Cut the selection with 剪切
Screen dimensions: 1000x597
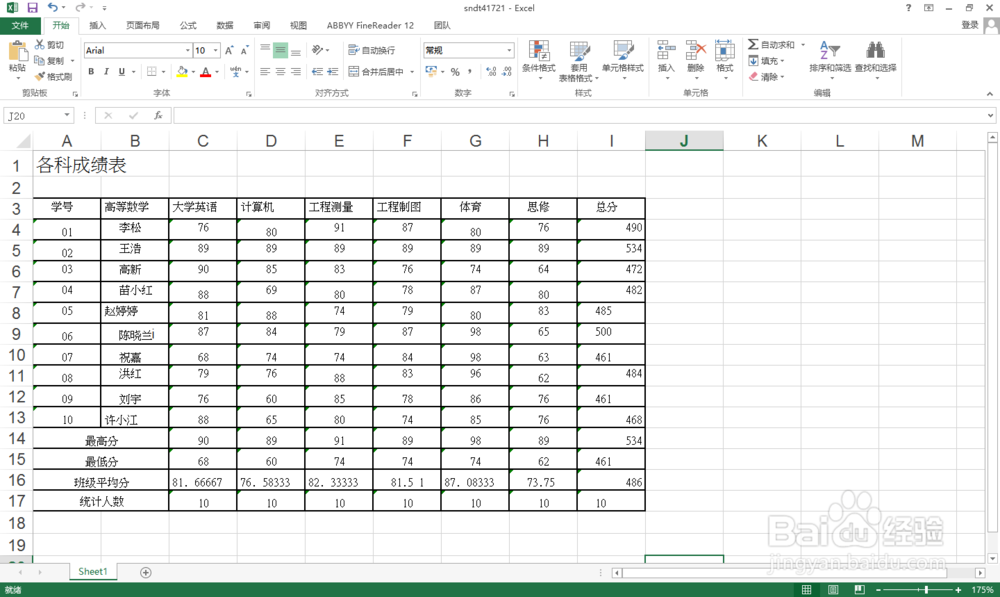point(50,45)
